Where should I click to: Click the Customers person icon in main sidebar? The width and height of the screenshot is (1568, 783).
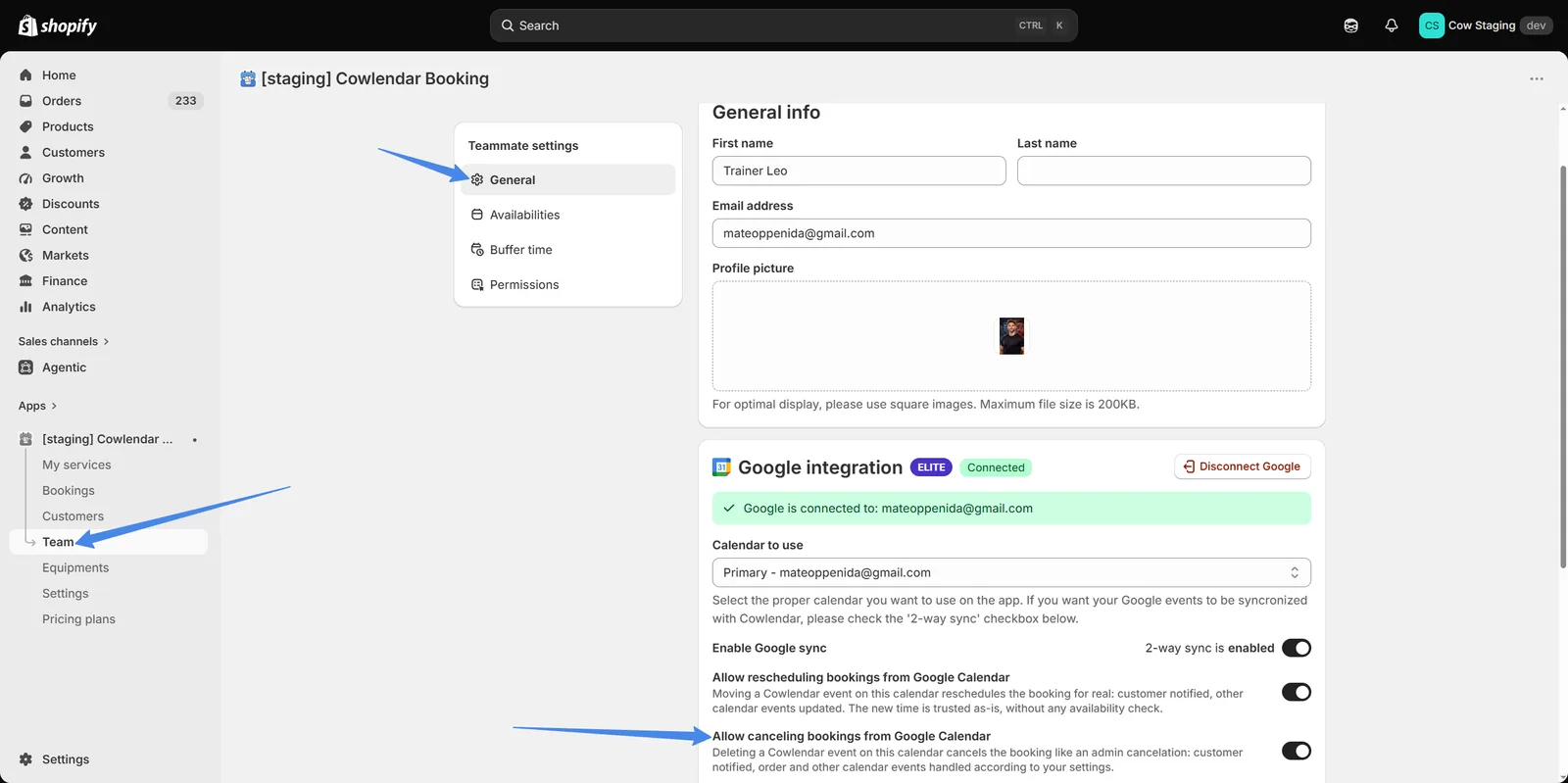pos(26,152)
